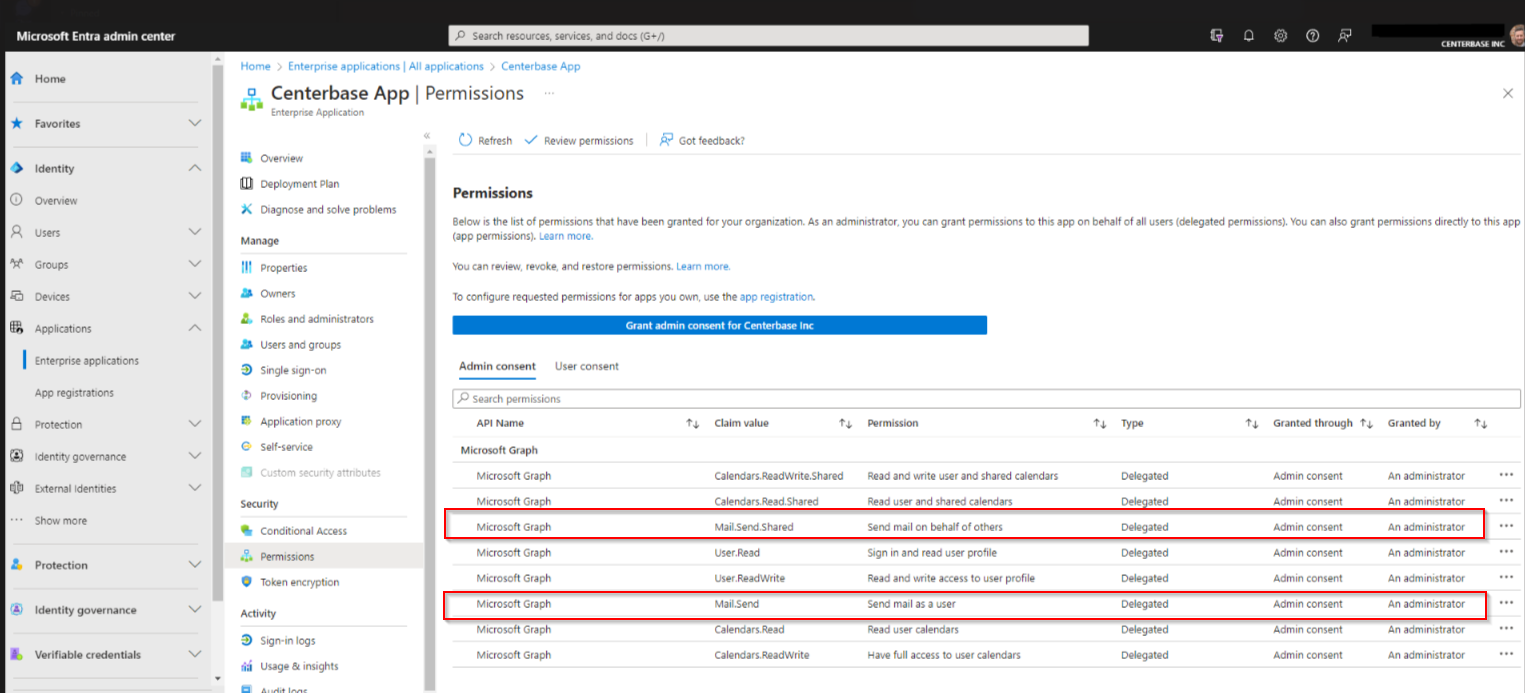Collapse the Identity section chevron
The image size is (1525, 693).
195,168
